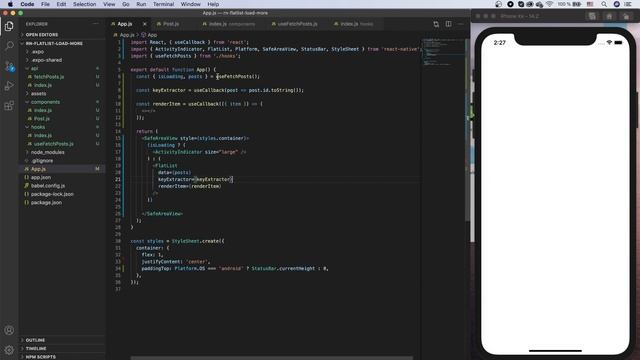Open the Edit menu

point(61,4)
